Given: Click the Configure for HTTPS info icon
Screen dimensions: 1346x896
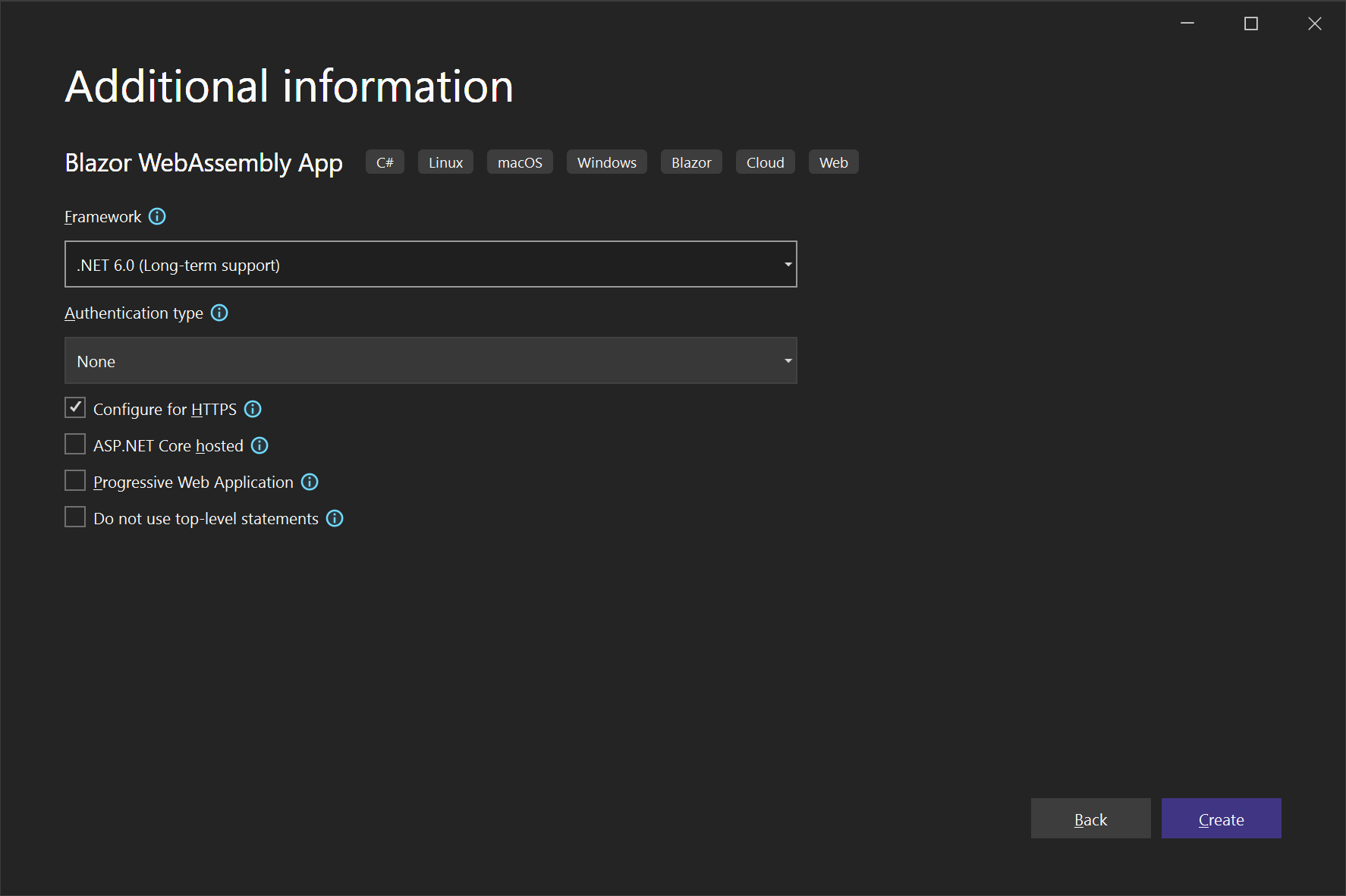Looking at the screenshot, I should [253, 409].
